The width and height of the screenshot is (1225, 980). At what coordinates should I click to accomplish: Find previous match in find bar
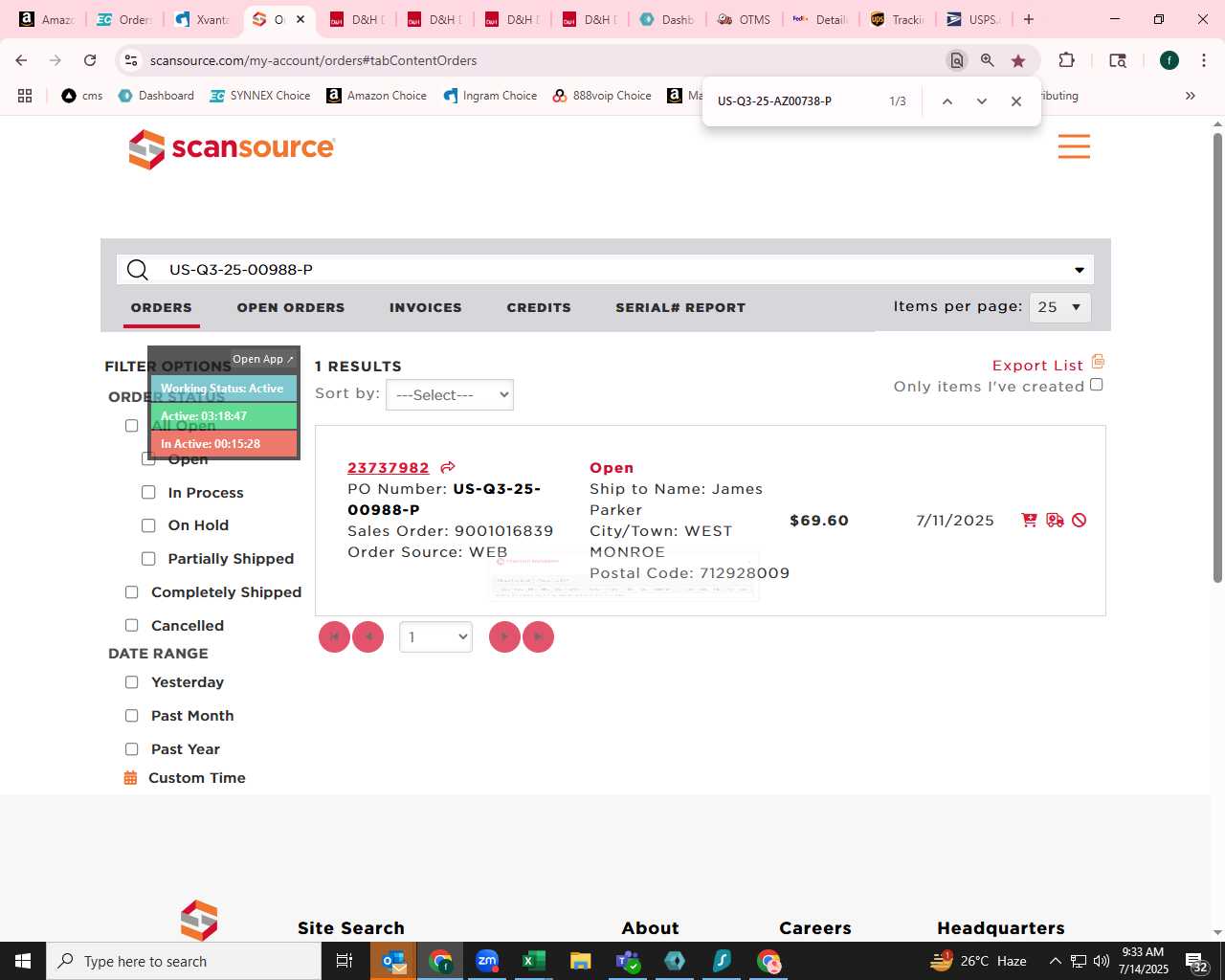tap(947, 101)
